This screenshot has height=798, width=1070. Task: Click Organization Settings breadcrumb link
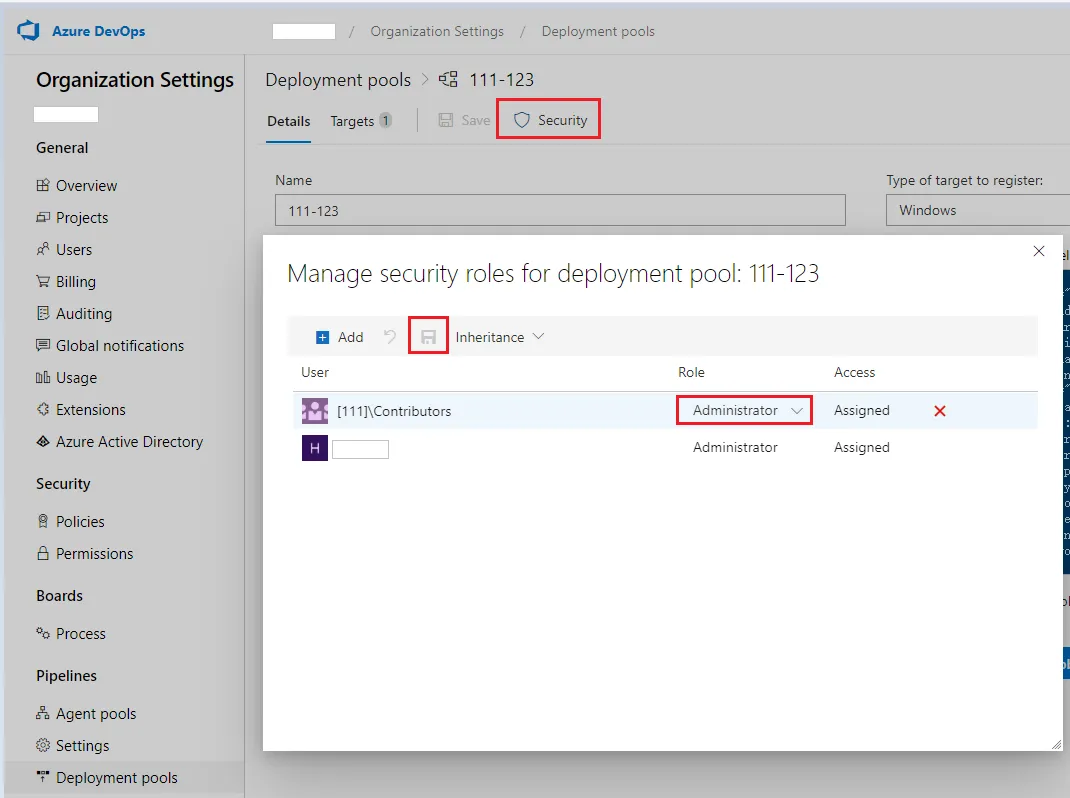437,31
